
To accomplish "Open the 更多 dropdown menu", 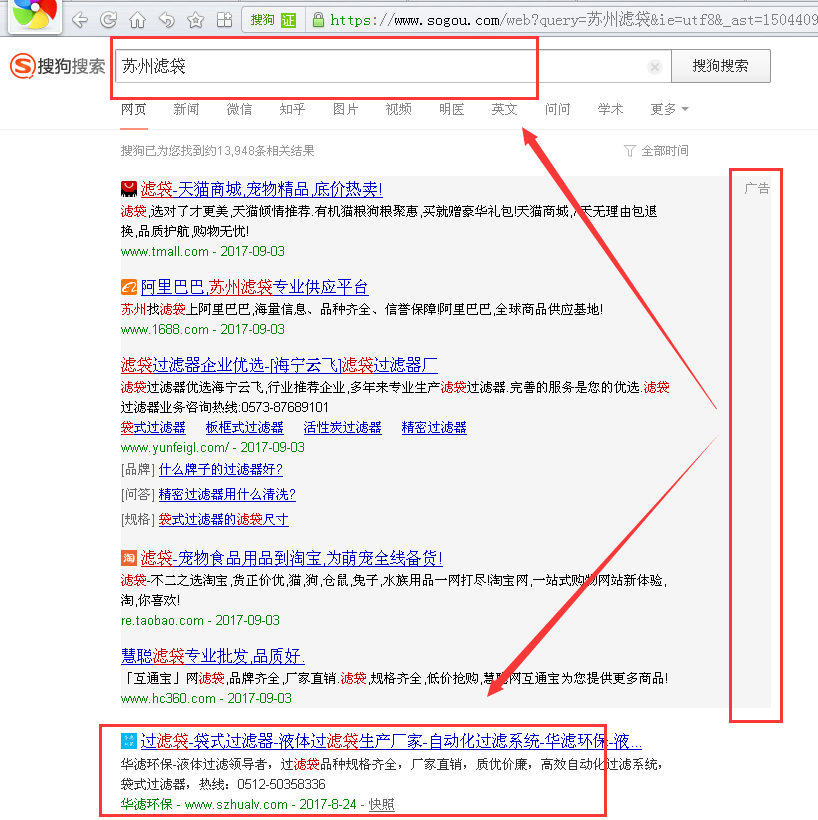I will tap(669, 109).
